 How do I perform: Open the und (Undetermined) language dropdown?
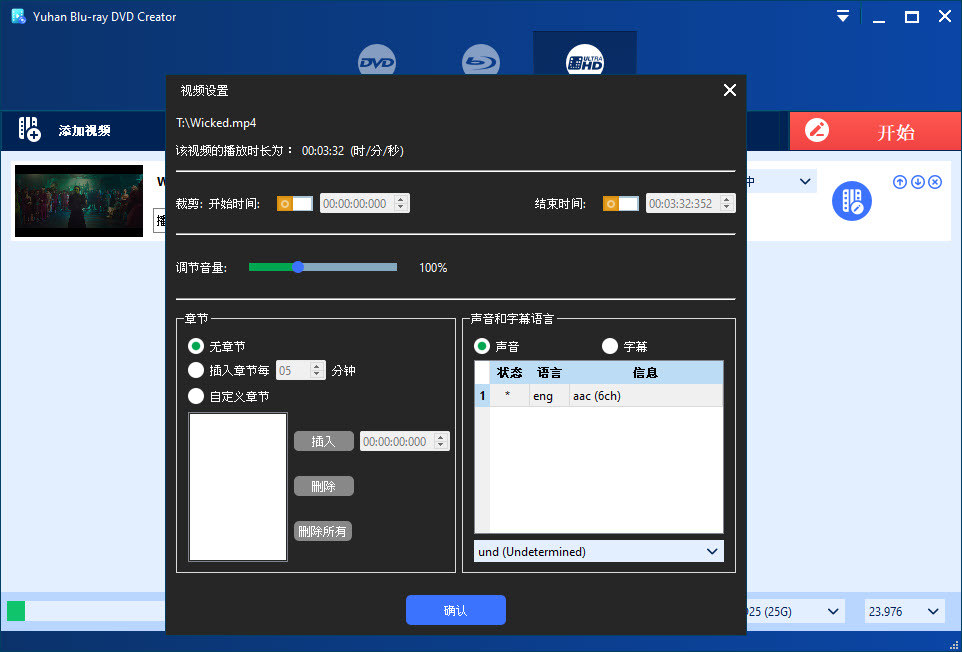598,551
